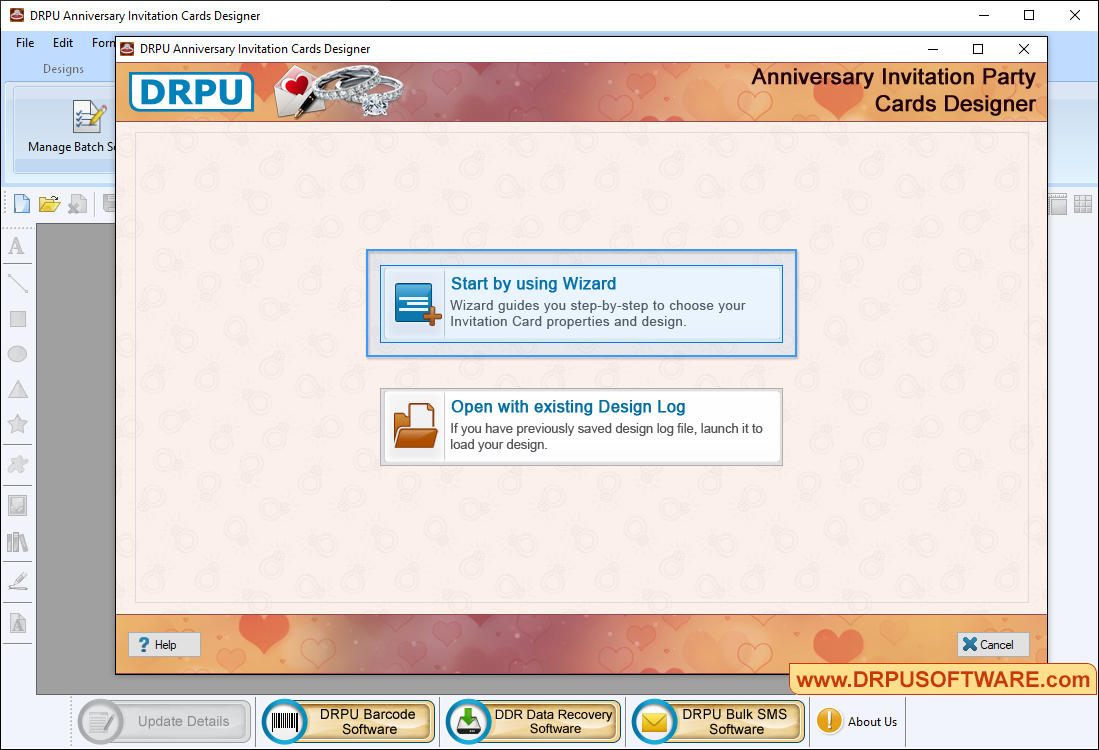The height and width of the screenshot is (750, 1099).
Task: Click the open folder toolbar icon
Action: coord(49,204)
